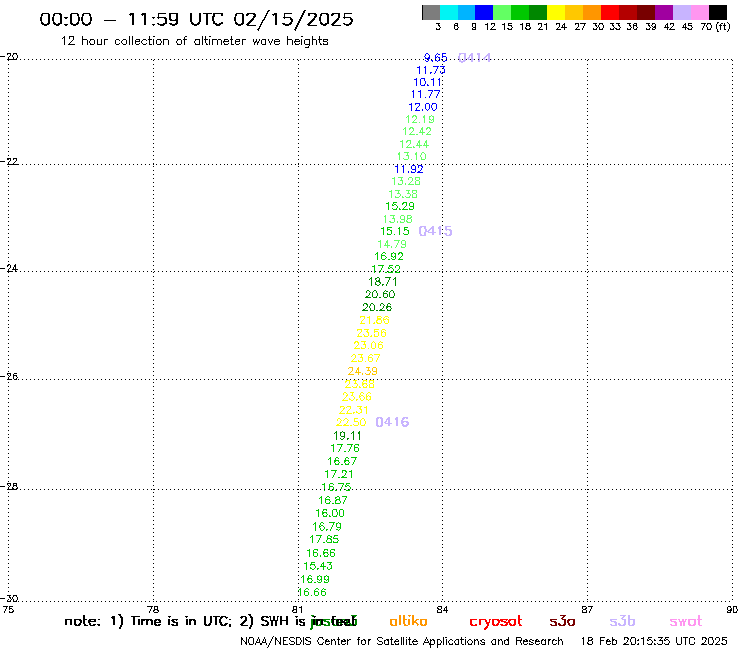
Task: Click the wave height value 17.76
Action: pos(345,448)
